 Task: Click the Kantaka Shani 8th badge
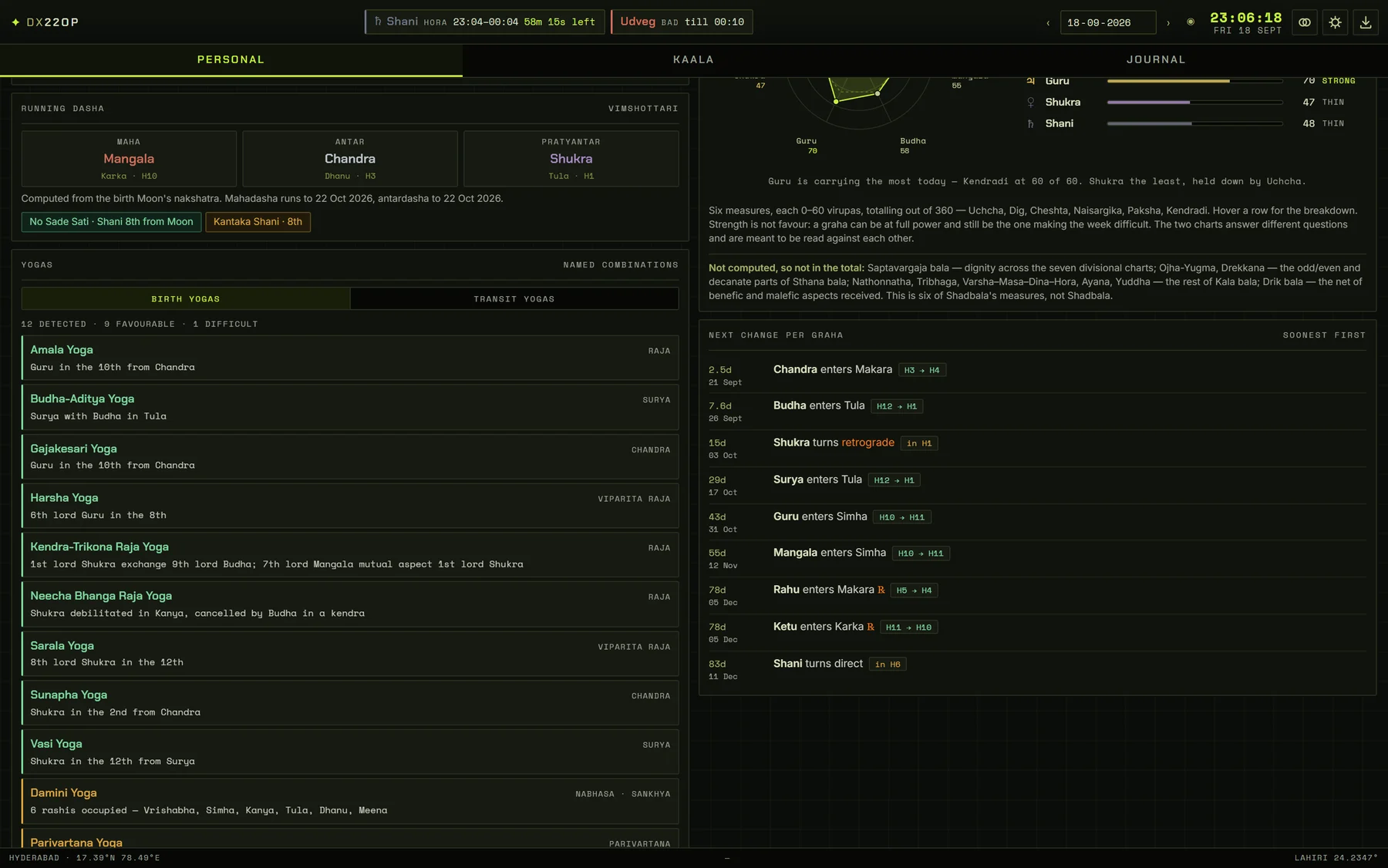[x=258, y=222]
